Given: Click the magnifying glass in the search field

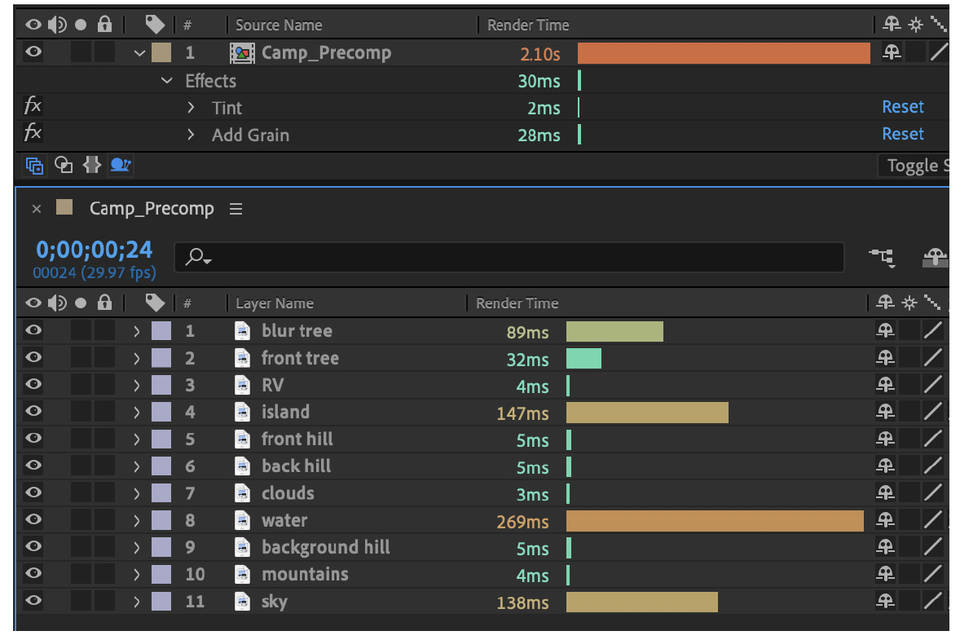Looking at the screenshot, I should pos(196,256).
